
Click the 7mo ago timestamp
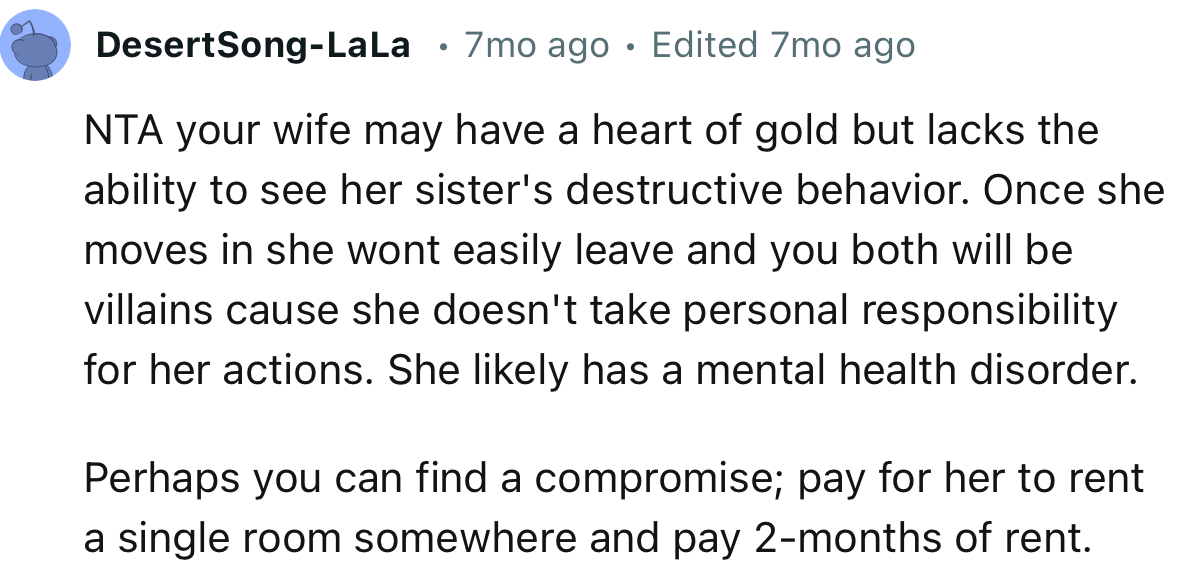(536, 44)
